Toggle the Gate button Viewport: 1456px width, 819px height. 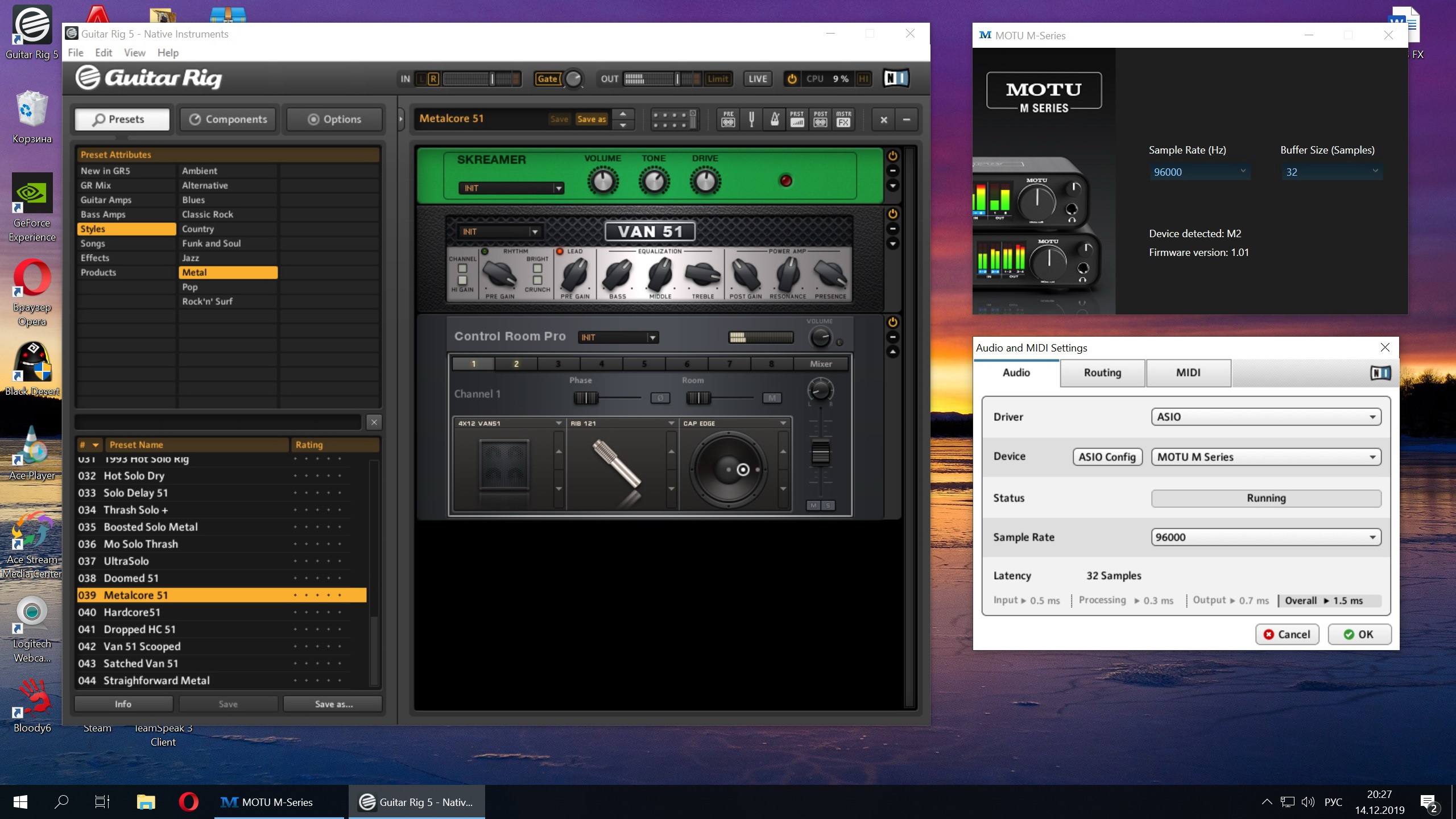(547, 79)
